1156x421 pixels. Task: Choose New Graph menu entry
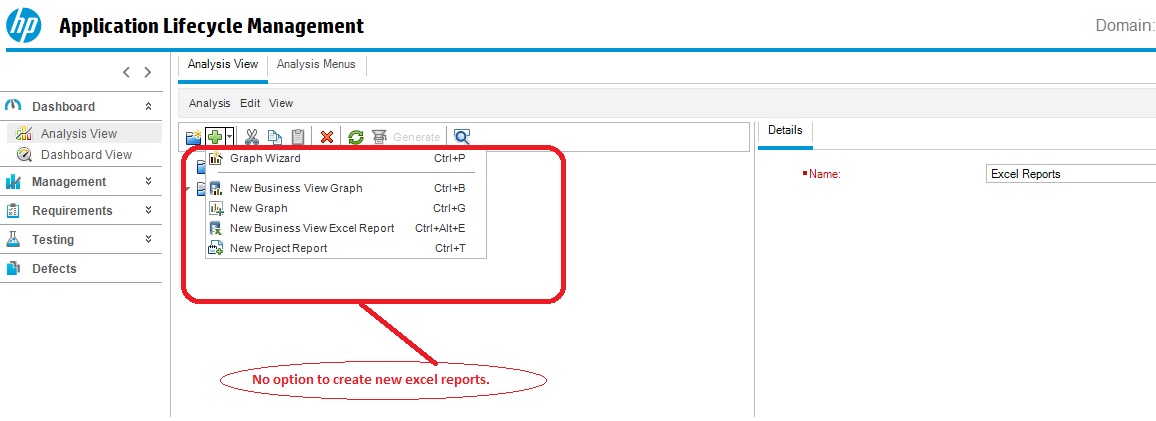coord(346,208)
